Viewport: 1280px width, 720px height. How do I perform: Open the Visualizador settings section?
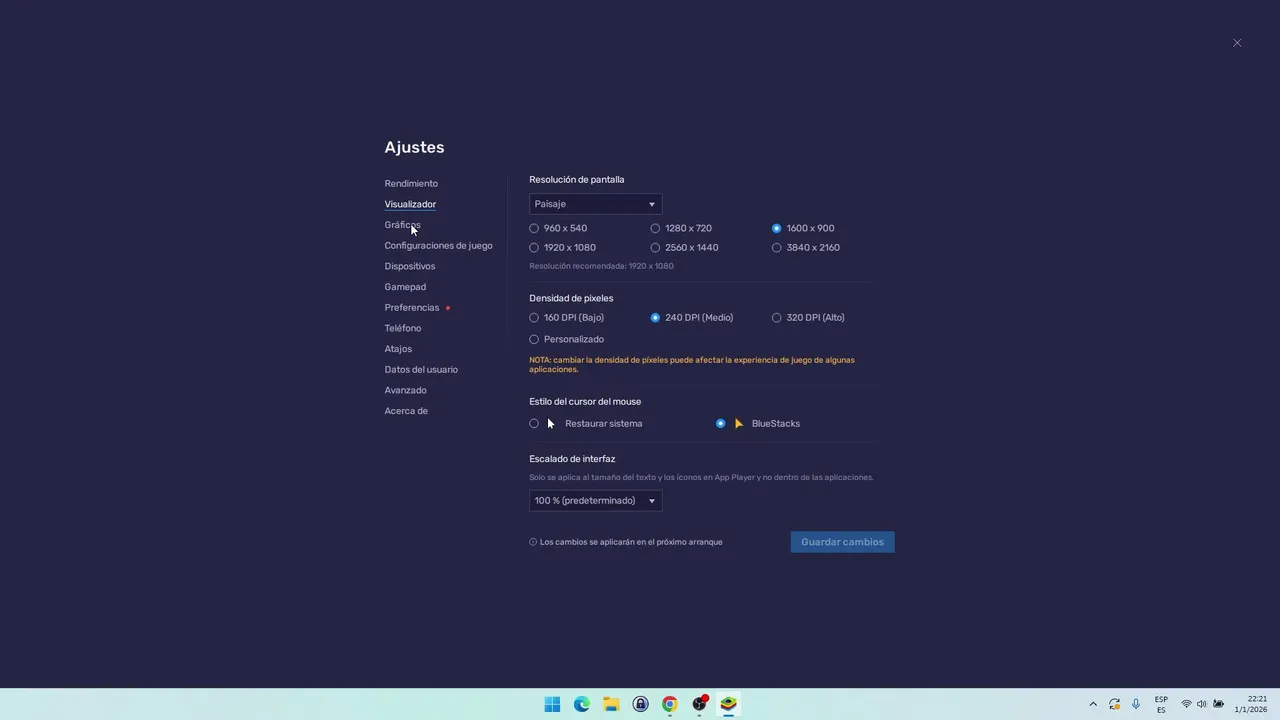(x=410, y=204)
